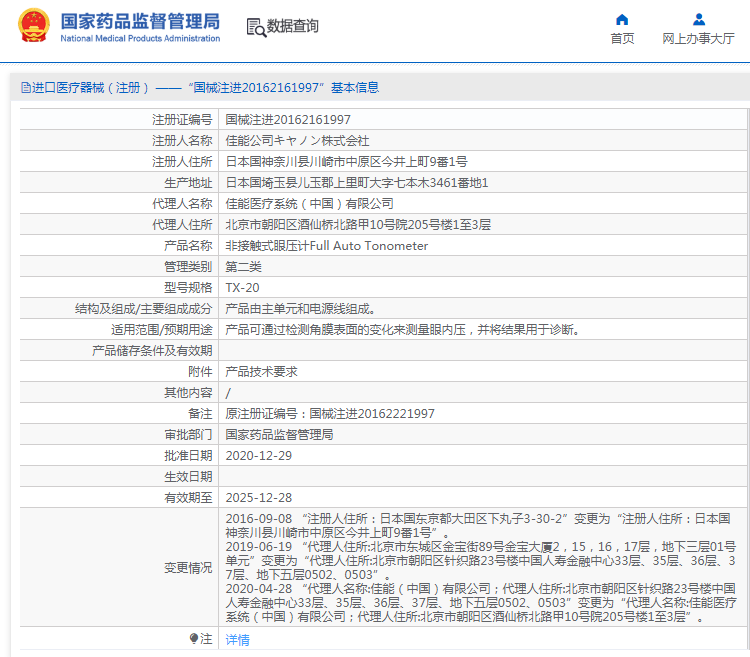Click the home icon above 首页
750x657 pixels.
(x=622, y=19)
